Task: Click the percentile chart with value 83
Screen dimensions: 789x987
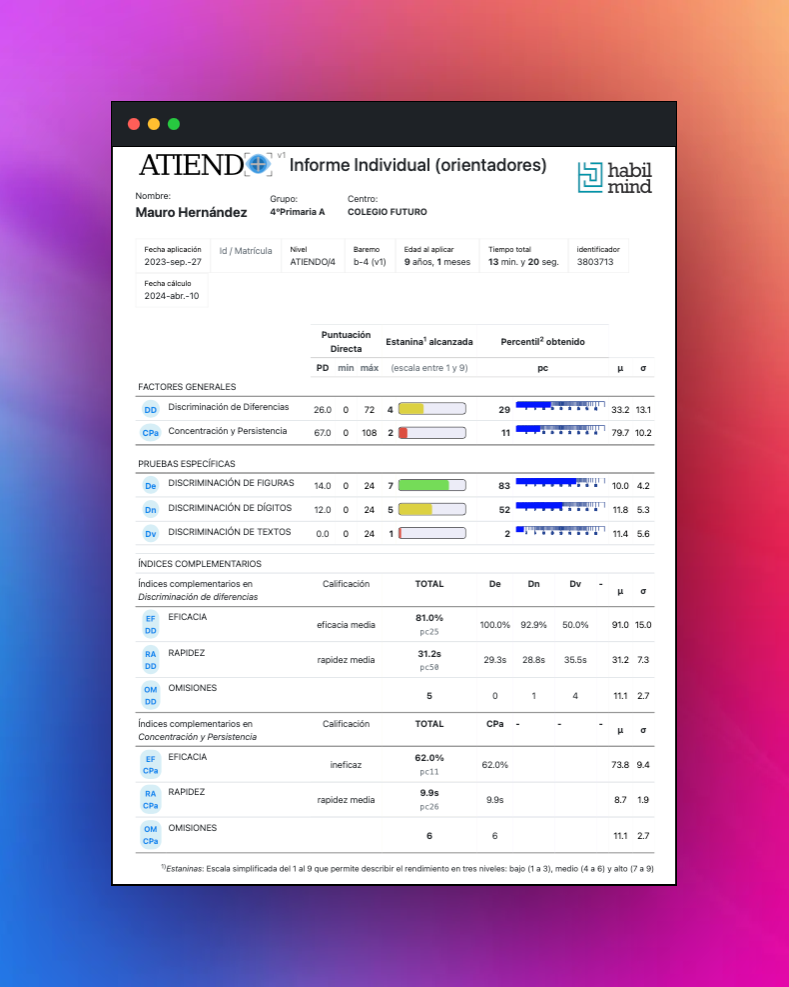Action: pos(560,483)
